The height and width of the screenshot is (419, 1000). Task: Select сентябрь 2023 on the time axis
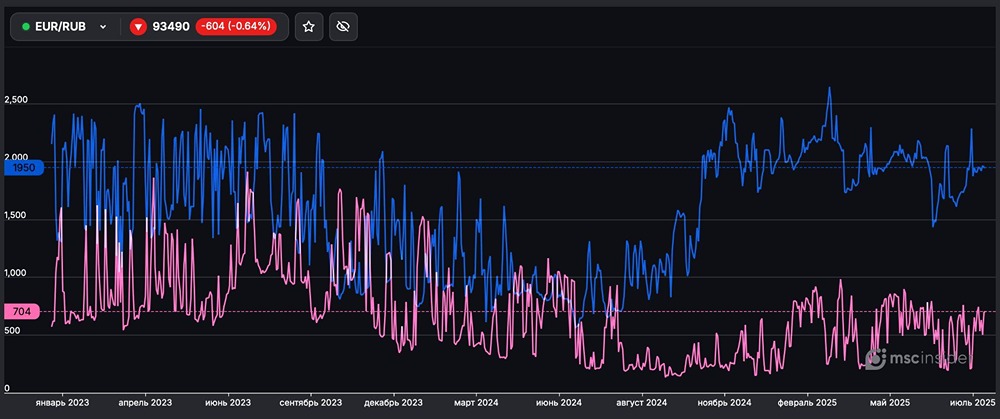pos(311,403)
